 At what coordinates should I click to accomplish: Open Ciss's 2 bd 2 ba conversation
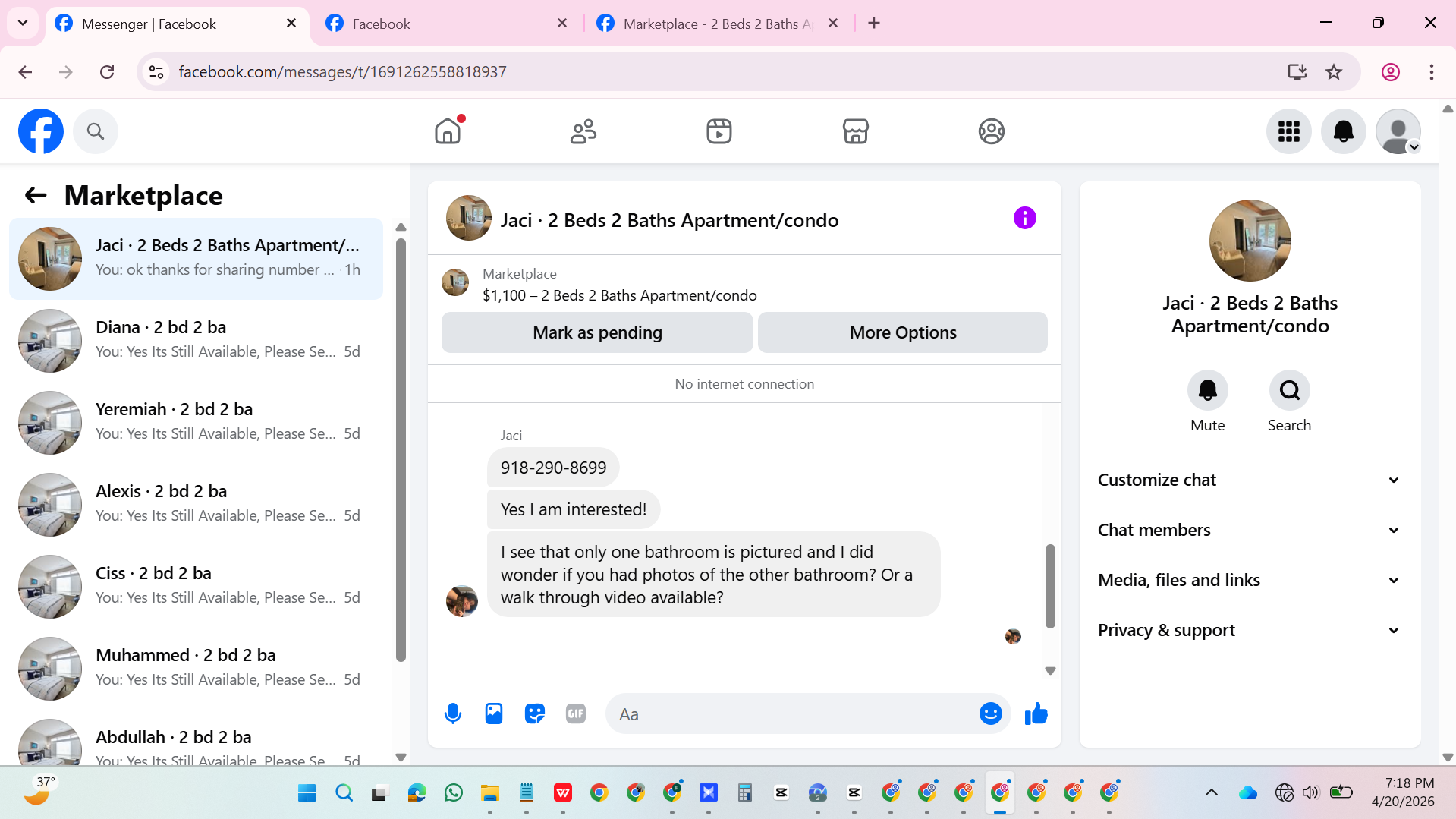pyautogui.click(x=196, y=587)
